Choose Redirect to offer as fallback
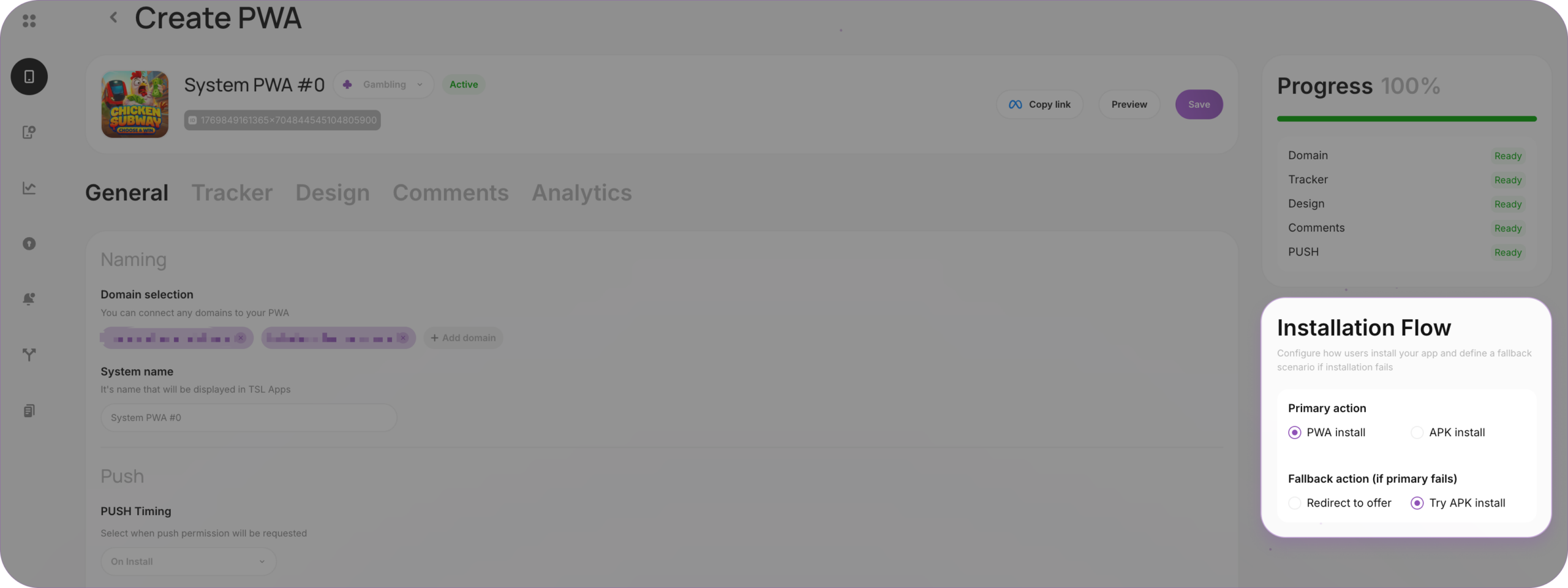This screenshot has width=1568, height=588. point(1294,503)
